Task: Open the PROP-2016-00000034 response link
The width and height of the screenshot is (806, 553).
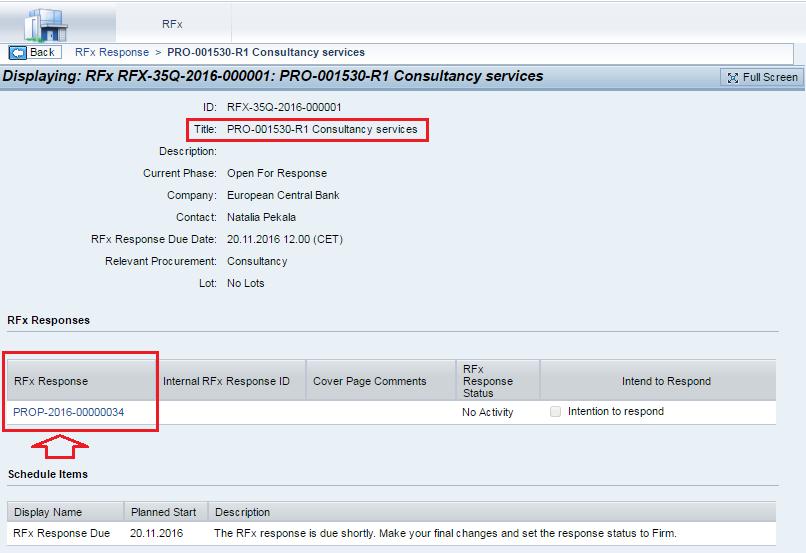Action: (x=68, y=412)
